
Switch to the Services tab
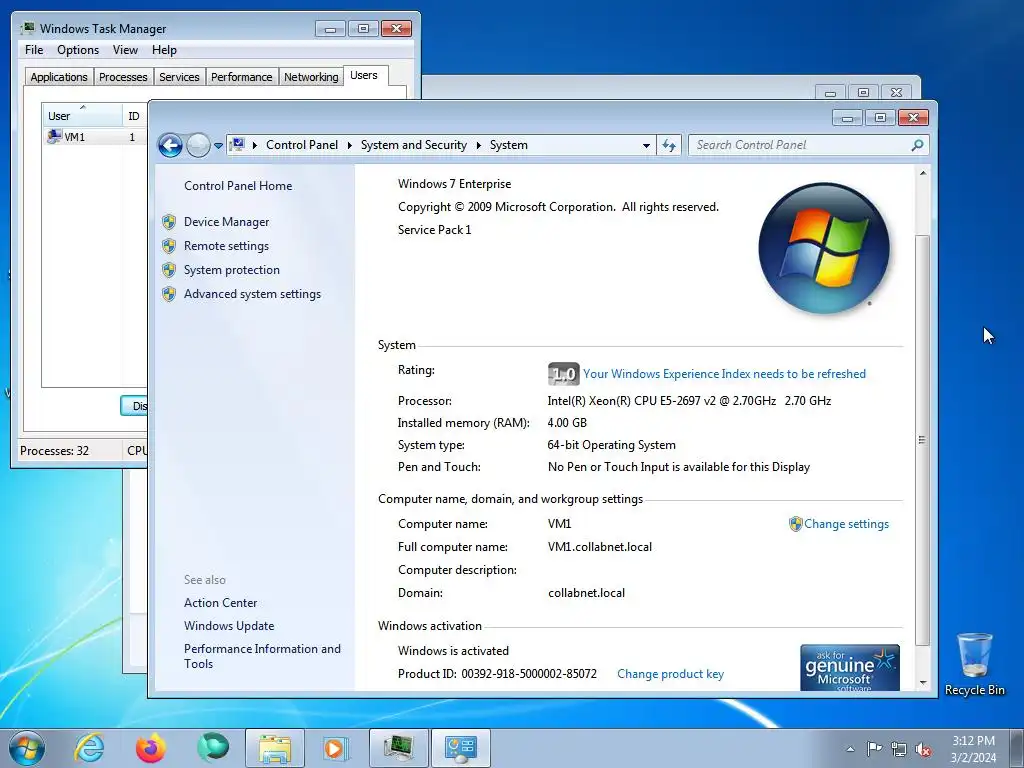pyautogui.click(x=179, y=77)
